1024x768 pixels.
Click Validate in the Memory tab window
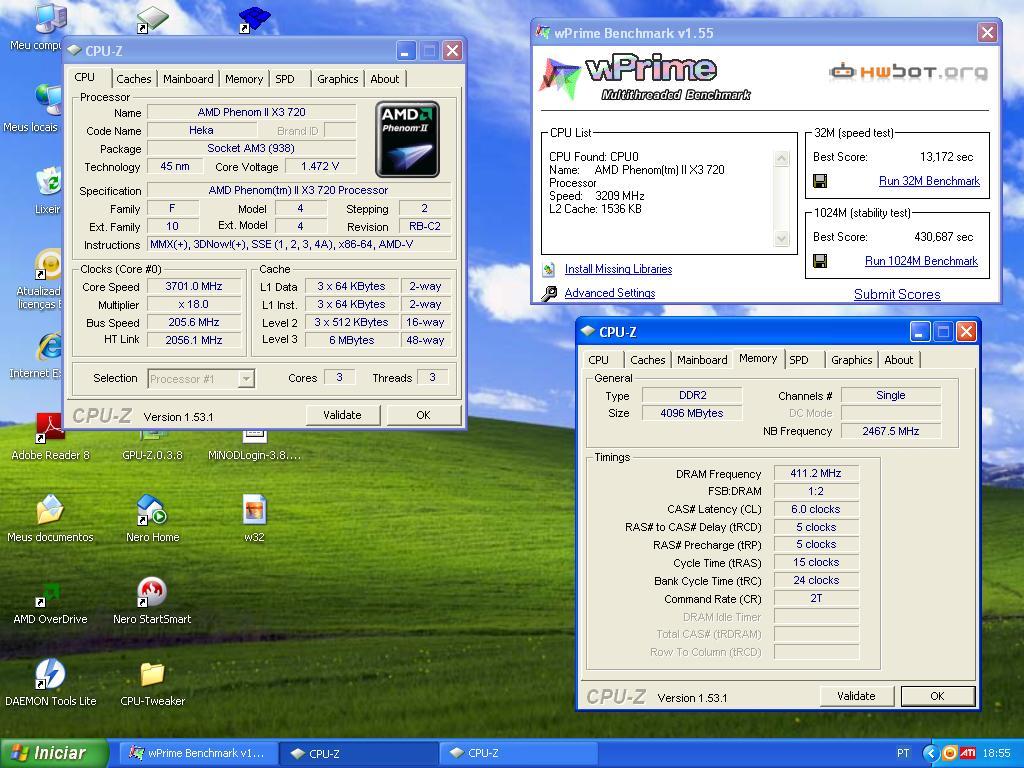point(856,696)
